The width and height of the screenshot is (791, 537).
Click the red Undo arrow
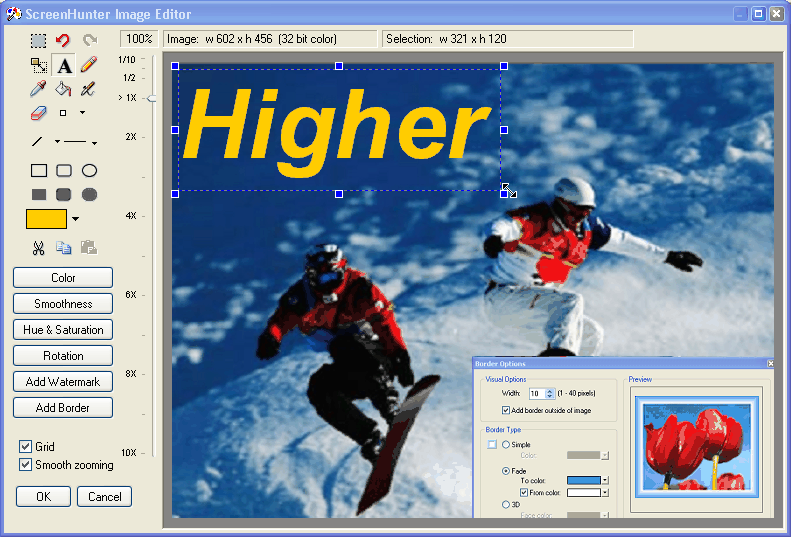[63, 41]
